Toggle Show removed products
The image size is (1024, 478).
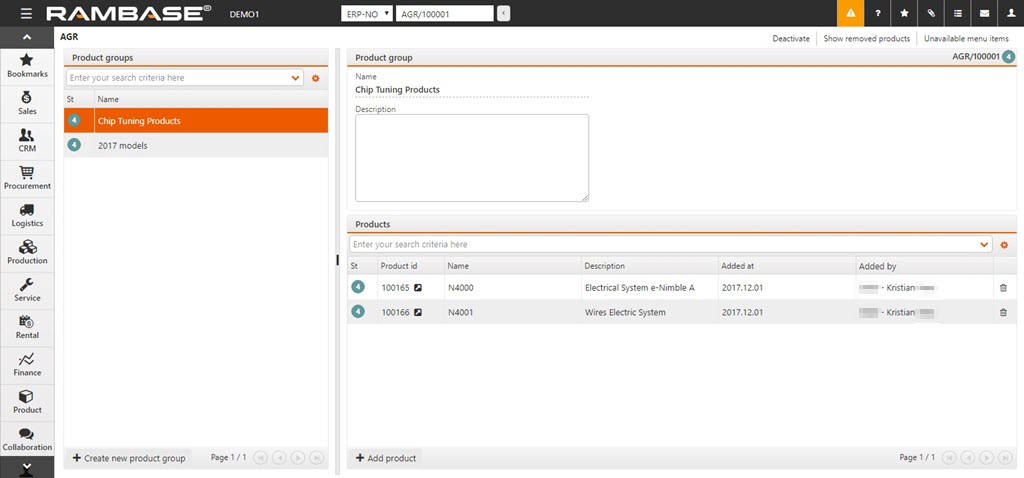[866, 38]
